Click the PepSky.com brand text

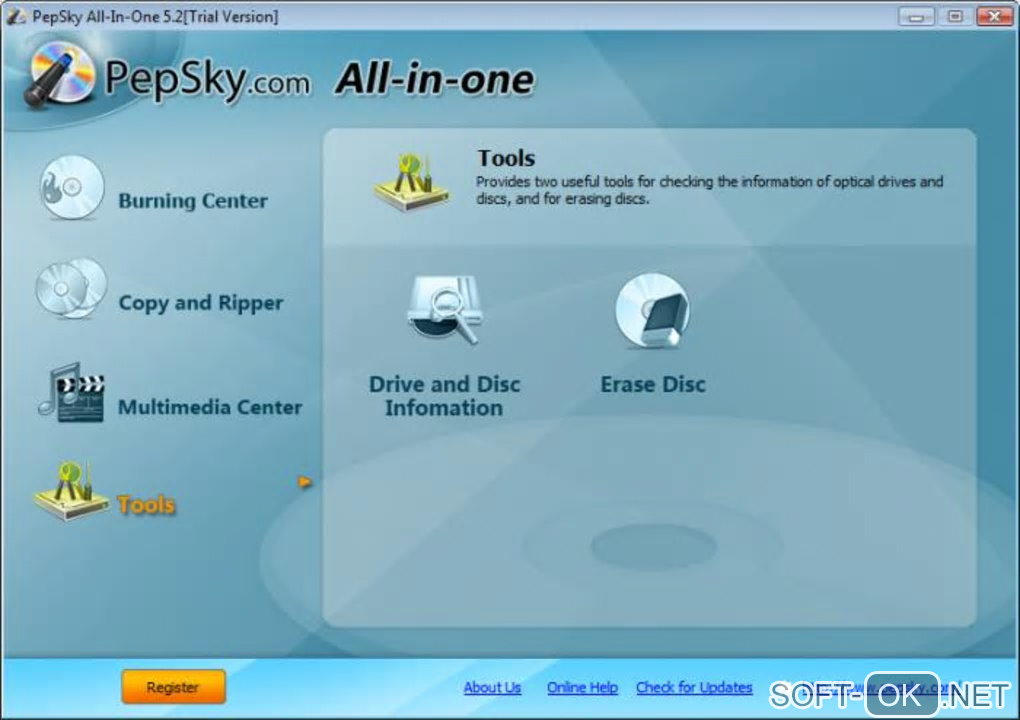[207, 79]
